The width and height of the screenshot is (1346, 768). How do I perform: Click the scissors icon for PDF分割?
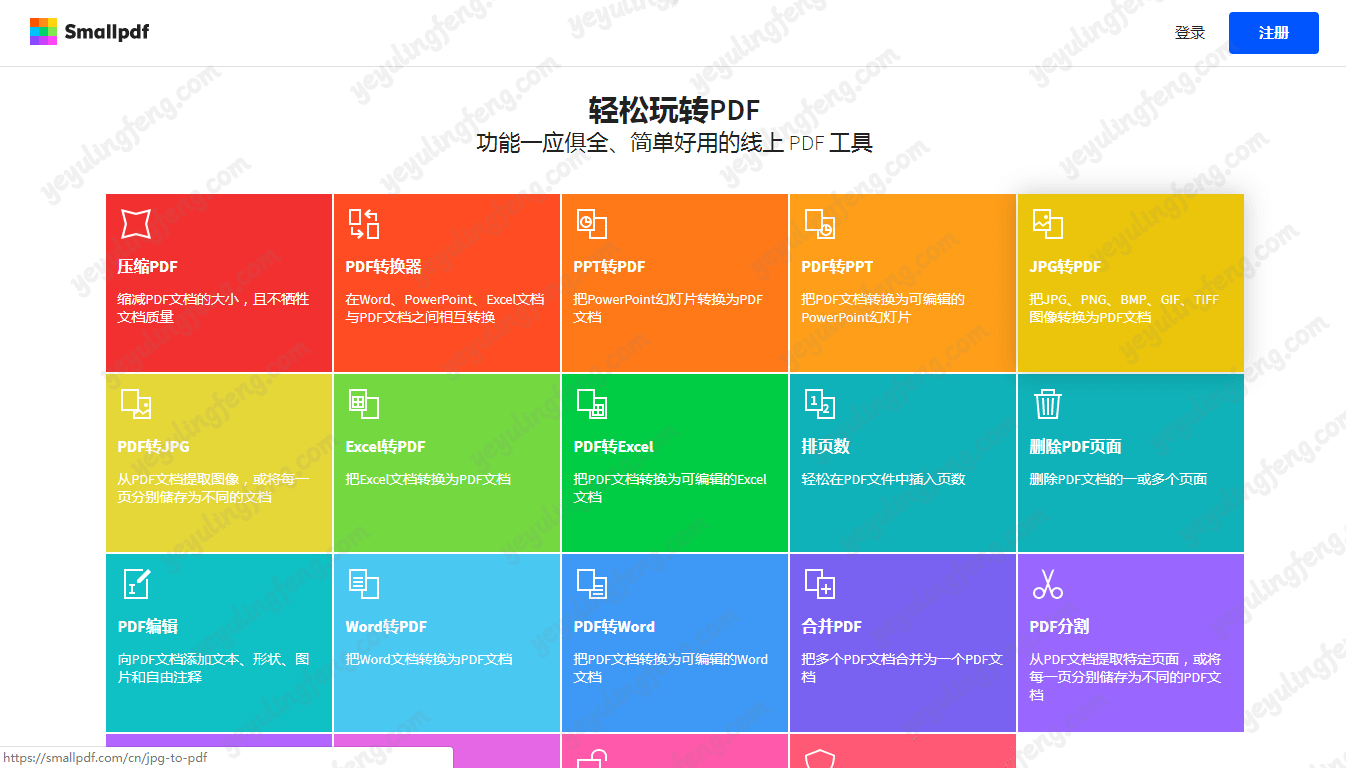click(1047, 584)
